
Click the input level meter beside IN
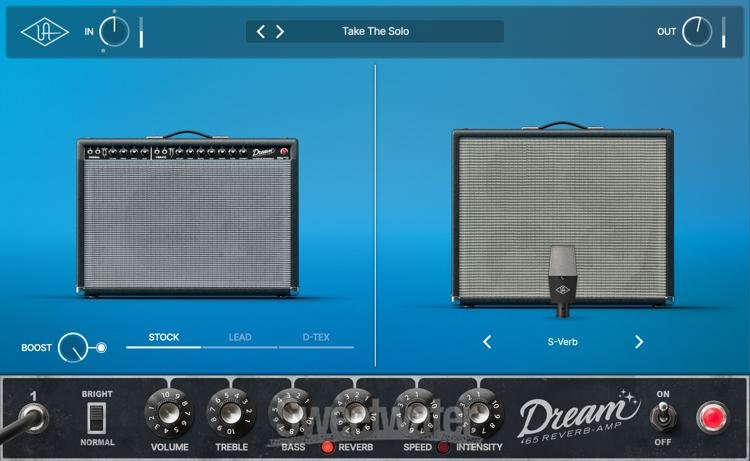click(x=141, y=32)
